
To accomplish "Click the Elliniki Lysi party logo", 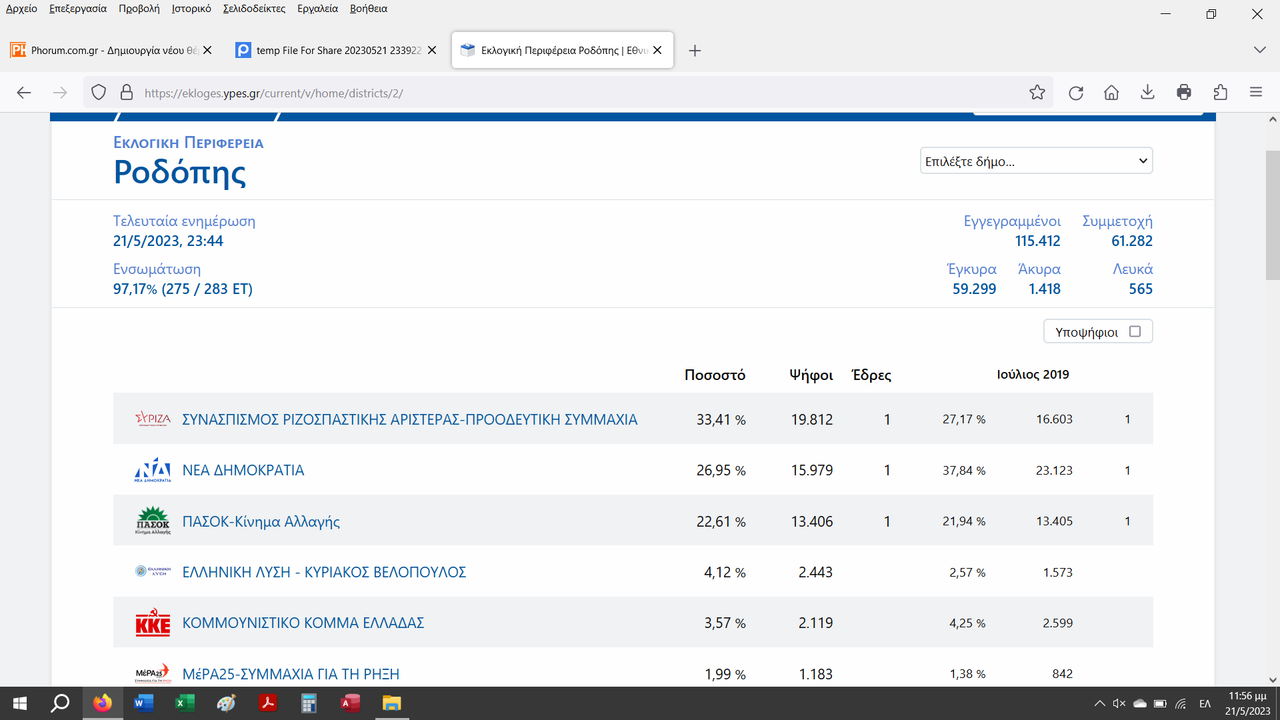I will point(153,572).
